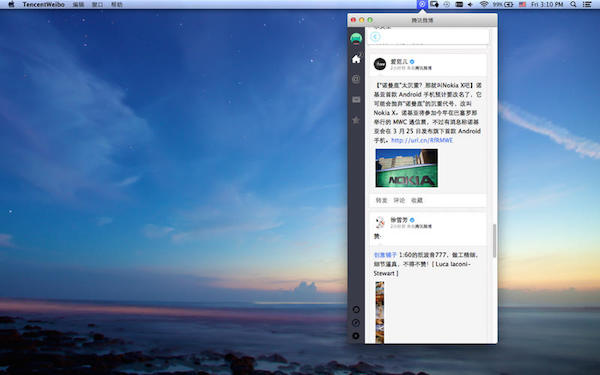Click the battery indicator in the menu bar
The height and width of the screenshot is (375, 600).
pyautogui.click(x=503, y=4)
